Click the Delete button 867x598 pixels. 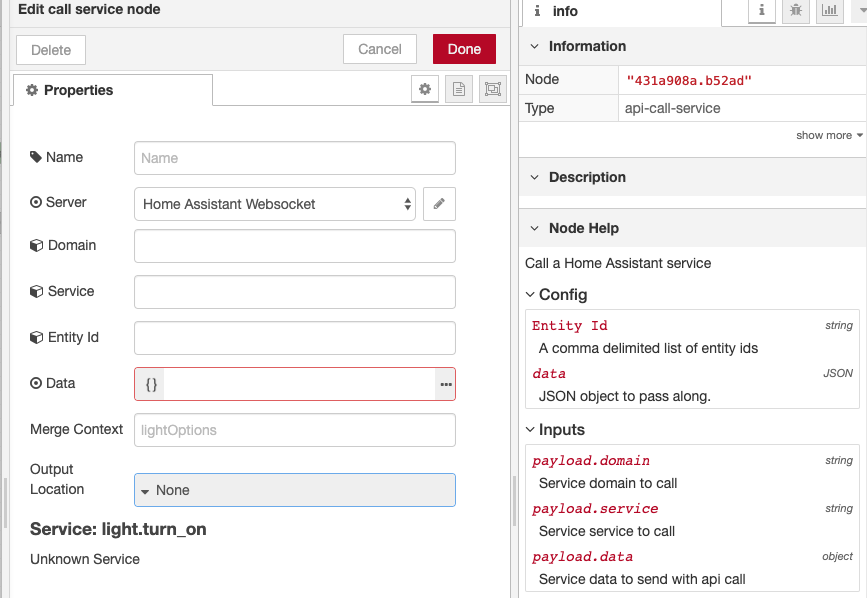click(50, 48)
